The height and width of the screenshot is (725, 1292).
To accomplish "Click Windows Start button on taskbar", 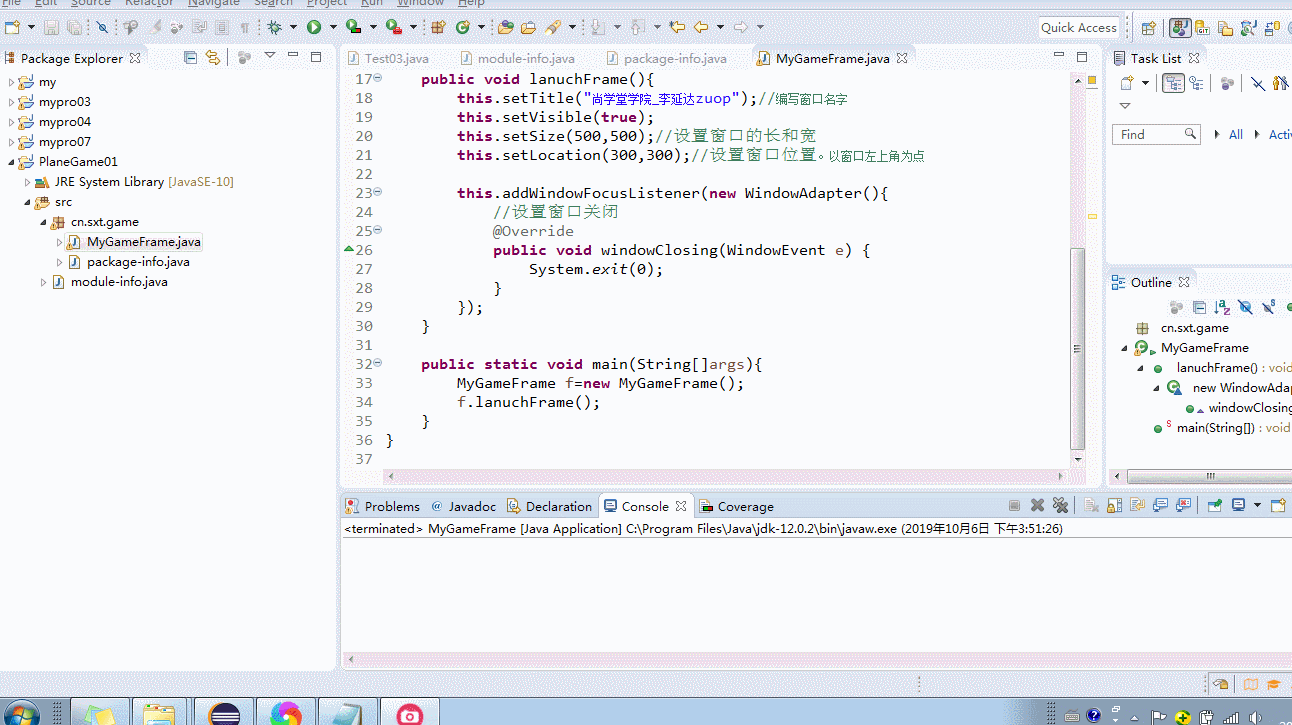I will point(20,714).
